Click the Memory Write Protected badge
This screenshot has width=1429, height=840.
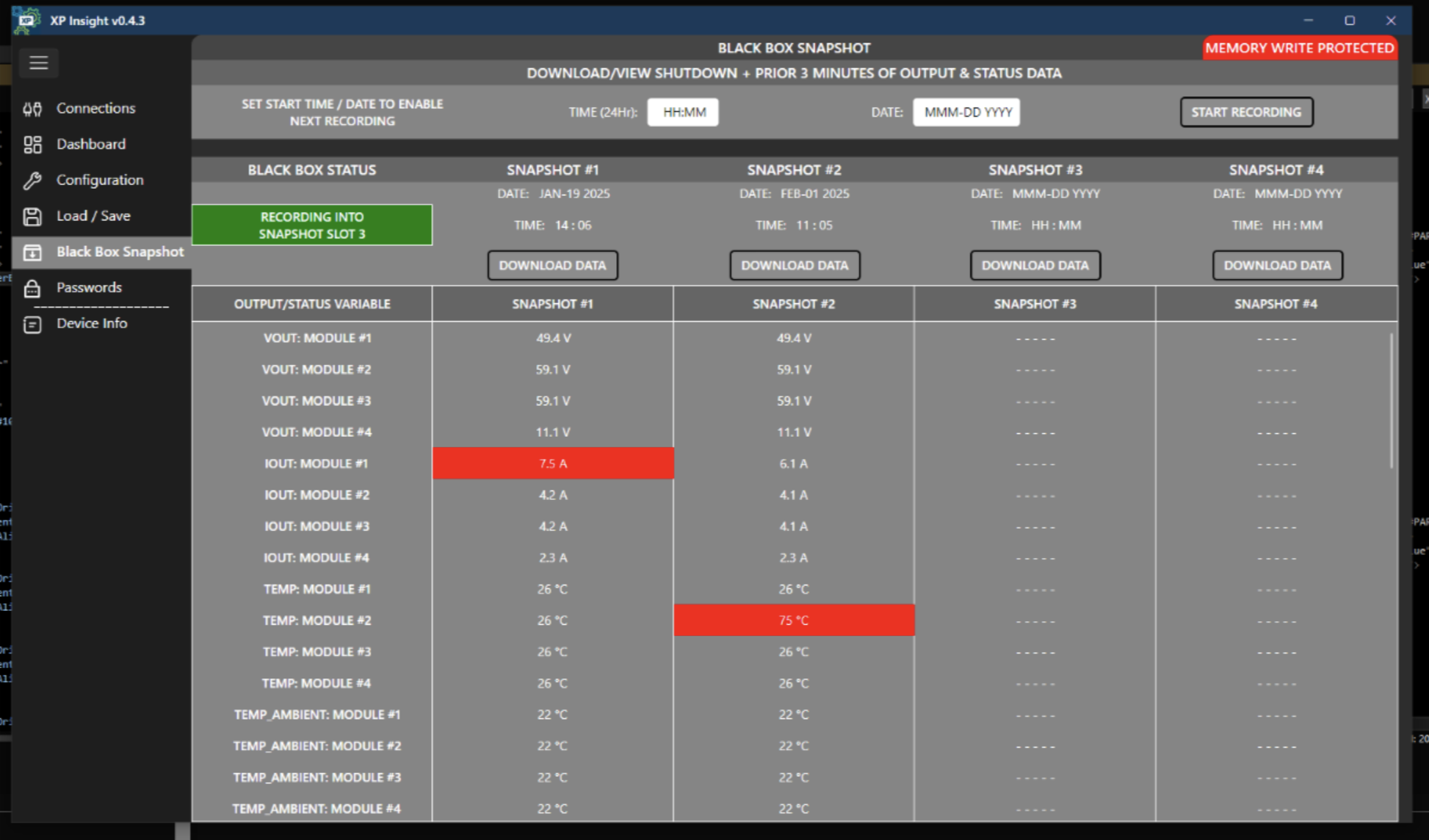[x=1299, y=48]
